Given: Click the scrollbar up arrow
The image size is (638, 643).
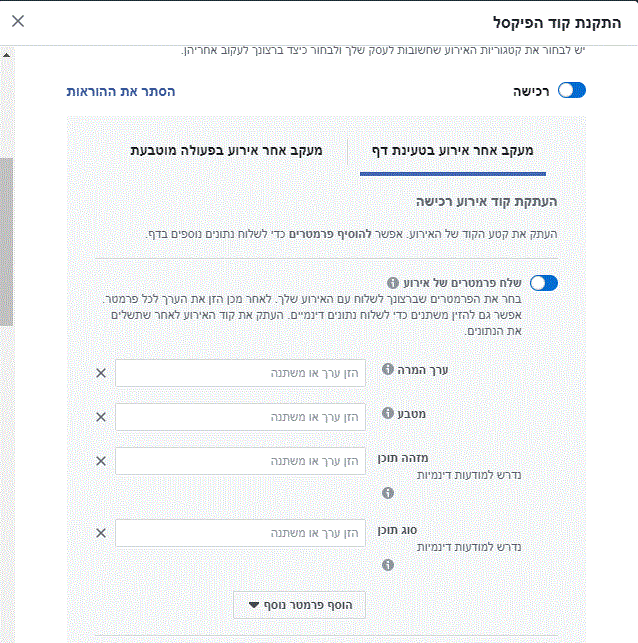Looking at the screenshot, I should coord(7,55).
